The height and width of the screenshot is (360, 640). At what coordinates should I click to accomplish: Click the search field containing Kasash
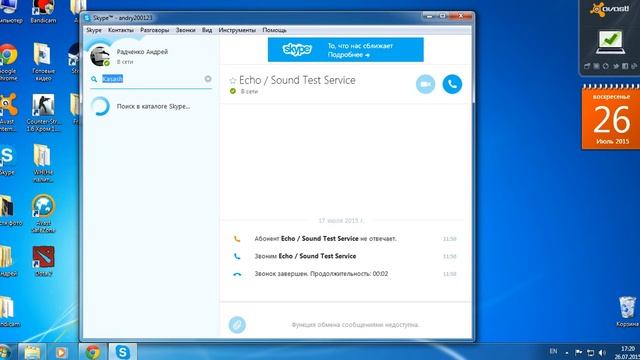(151, 79)
